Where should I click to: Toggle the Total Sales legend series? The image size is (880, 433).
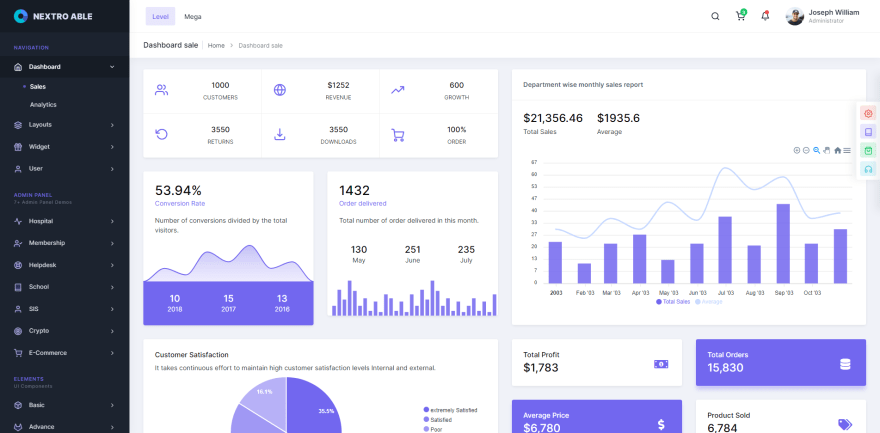click(x=673, y=302)
